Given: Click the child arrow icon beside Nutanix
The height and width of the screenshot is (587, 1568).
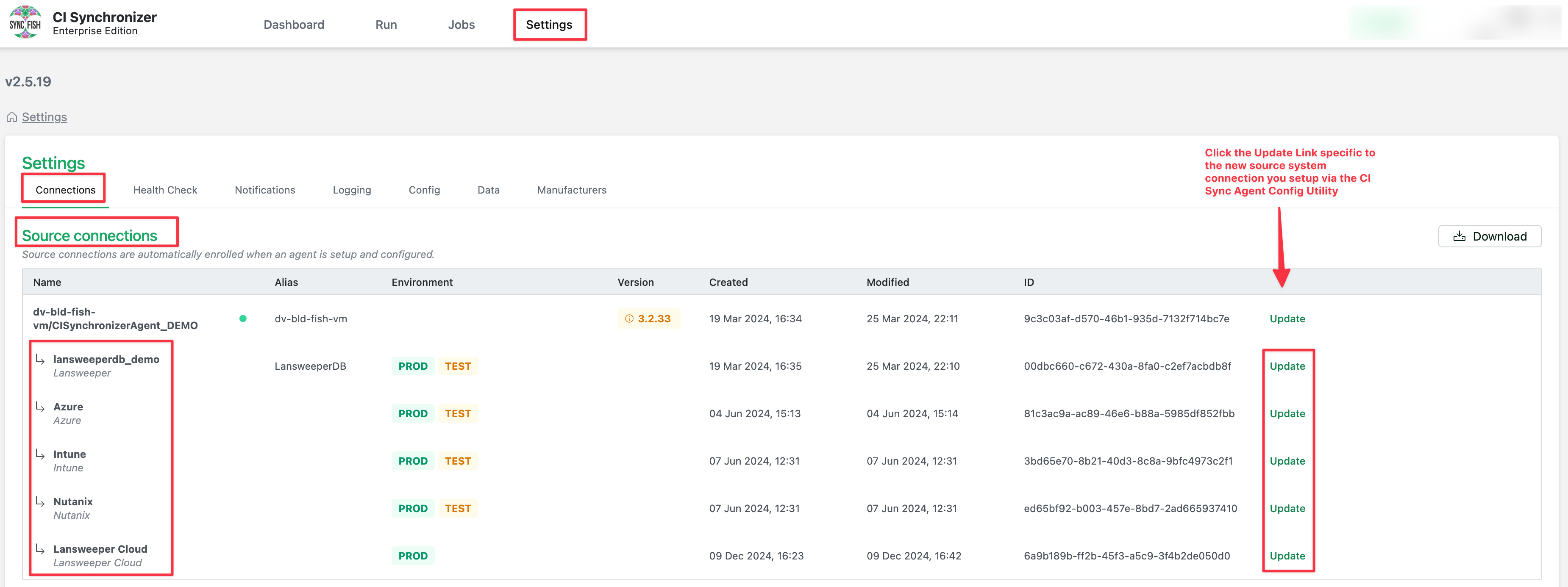Looking at the screenshot, I should point(40,501).
